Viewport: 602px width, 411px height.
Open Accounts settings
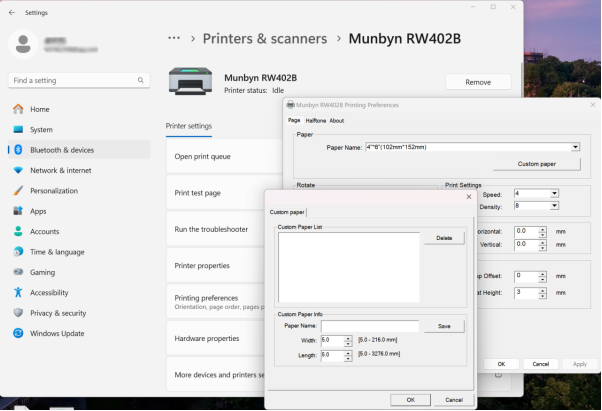tap(79, 231)
